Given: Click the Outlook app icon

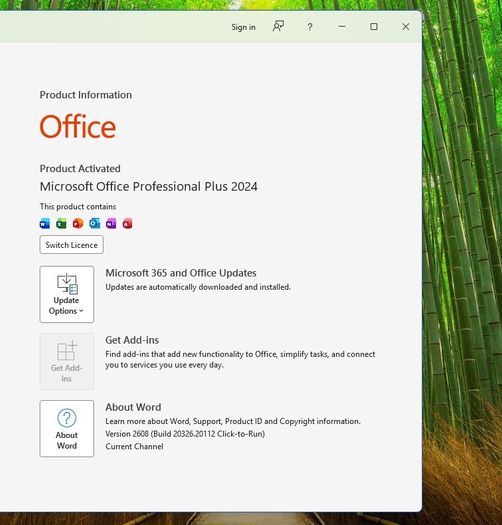Looking at the screenshot, I should point(95,223).
